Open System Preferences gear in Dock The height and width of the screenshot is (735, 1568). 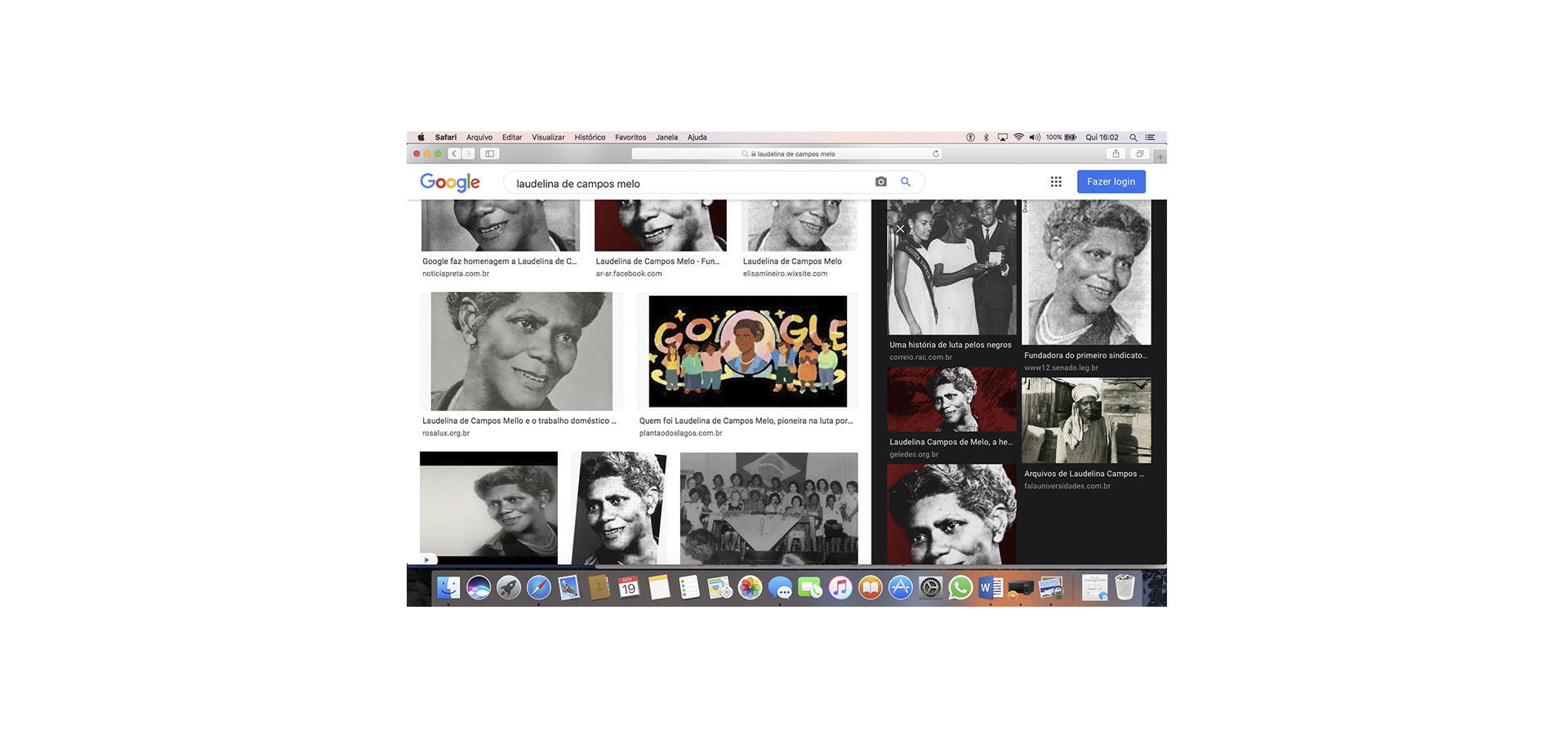(x=930, y=587)
